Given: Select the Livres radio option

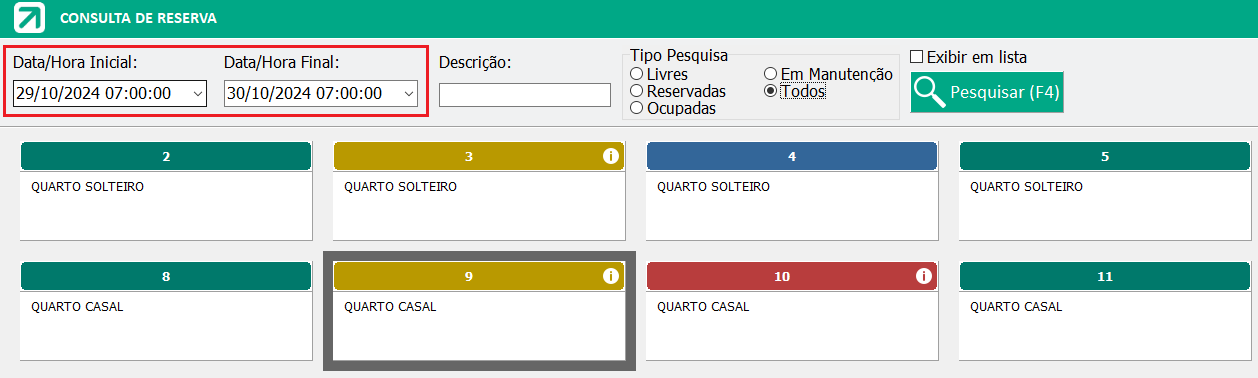Looking at the screenshot, I should (636, 74).
